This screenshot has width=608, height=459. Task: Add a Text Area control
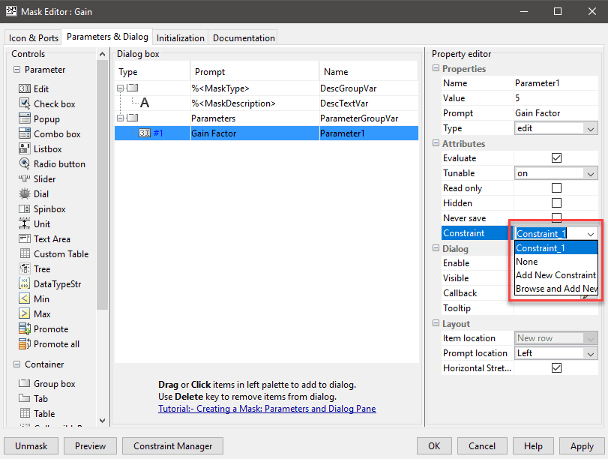click(45, 239)
